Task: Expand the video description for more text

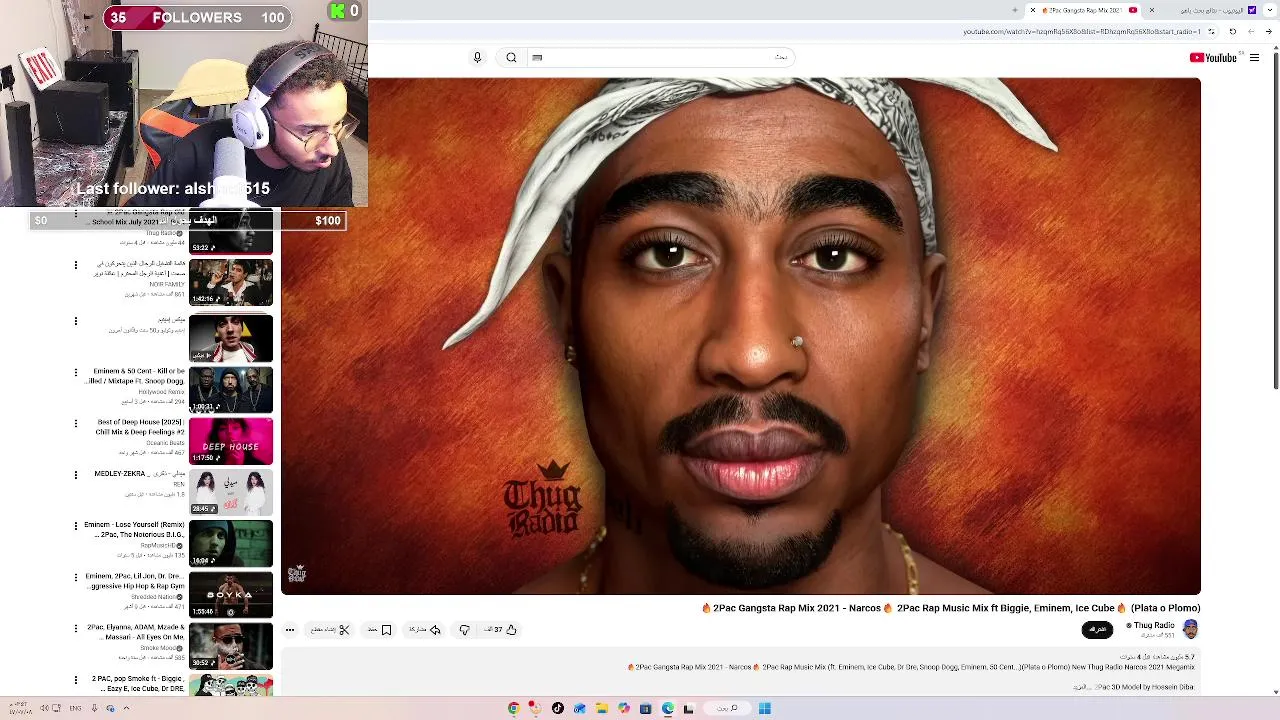Action: coord(1080,687)
